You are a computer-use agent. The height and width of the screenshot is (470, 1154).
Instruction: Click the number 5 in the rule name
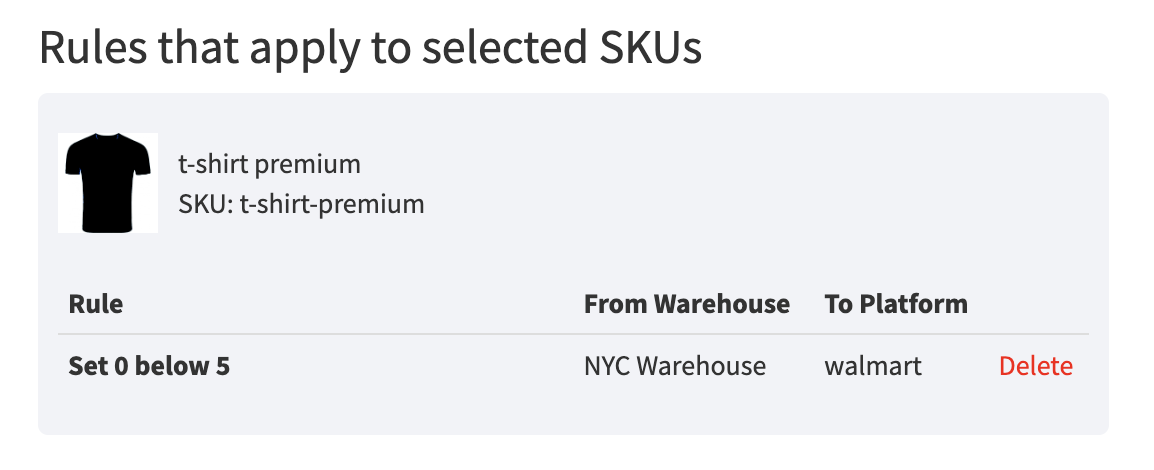coord(223,366)
